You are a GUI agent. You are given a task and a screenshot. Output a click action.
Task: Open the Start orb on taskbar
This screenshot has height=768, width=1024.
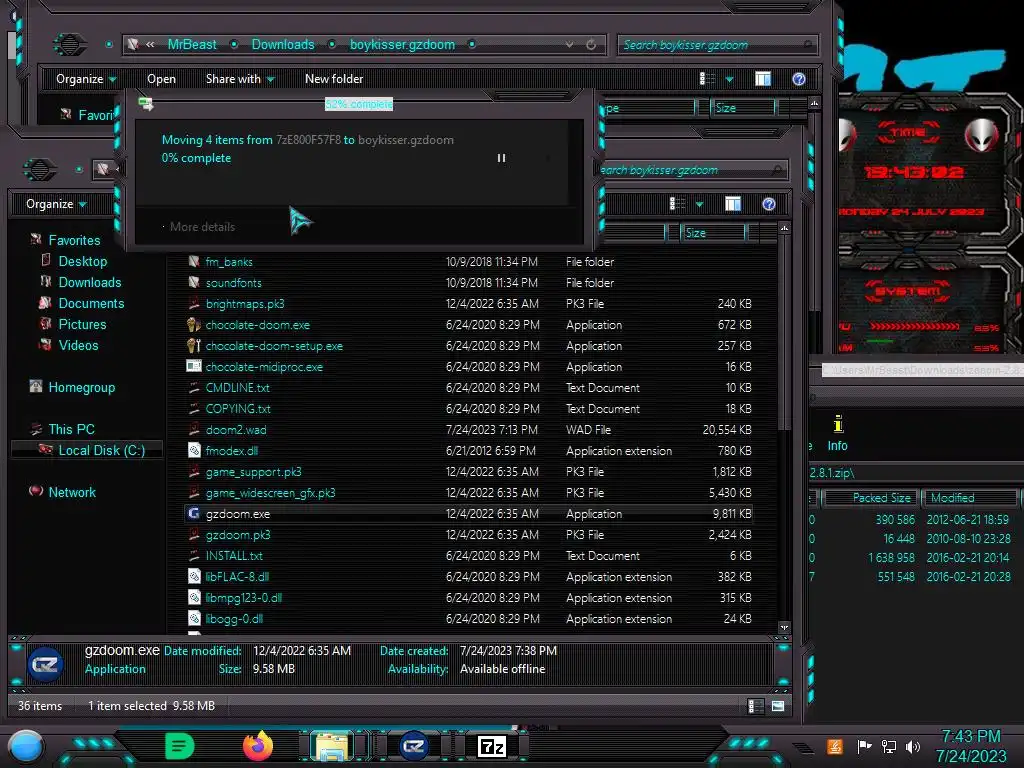(x=26, y=746)
